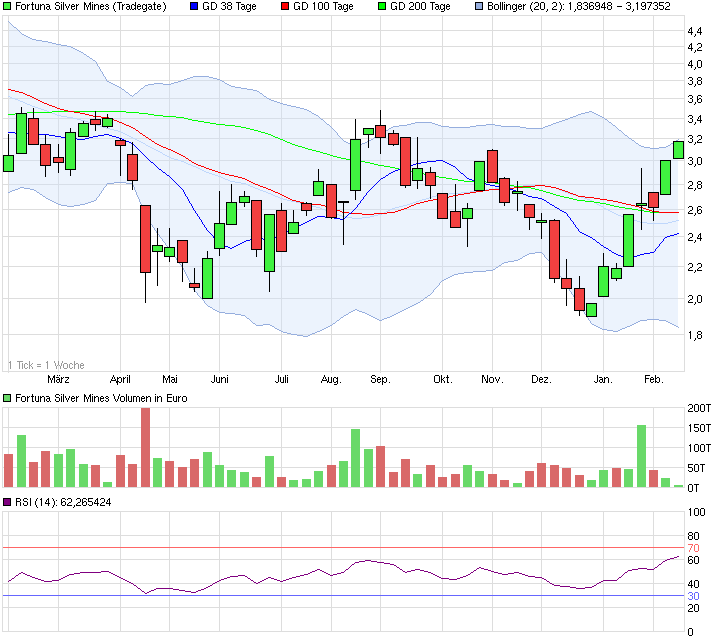
Task: Click the 'Sep.' month label on time axis
Action: click(379, 380)
